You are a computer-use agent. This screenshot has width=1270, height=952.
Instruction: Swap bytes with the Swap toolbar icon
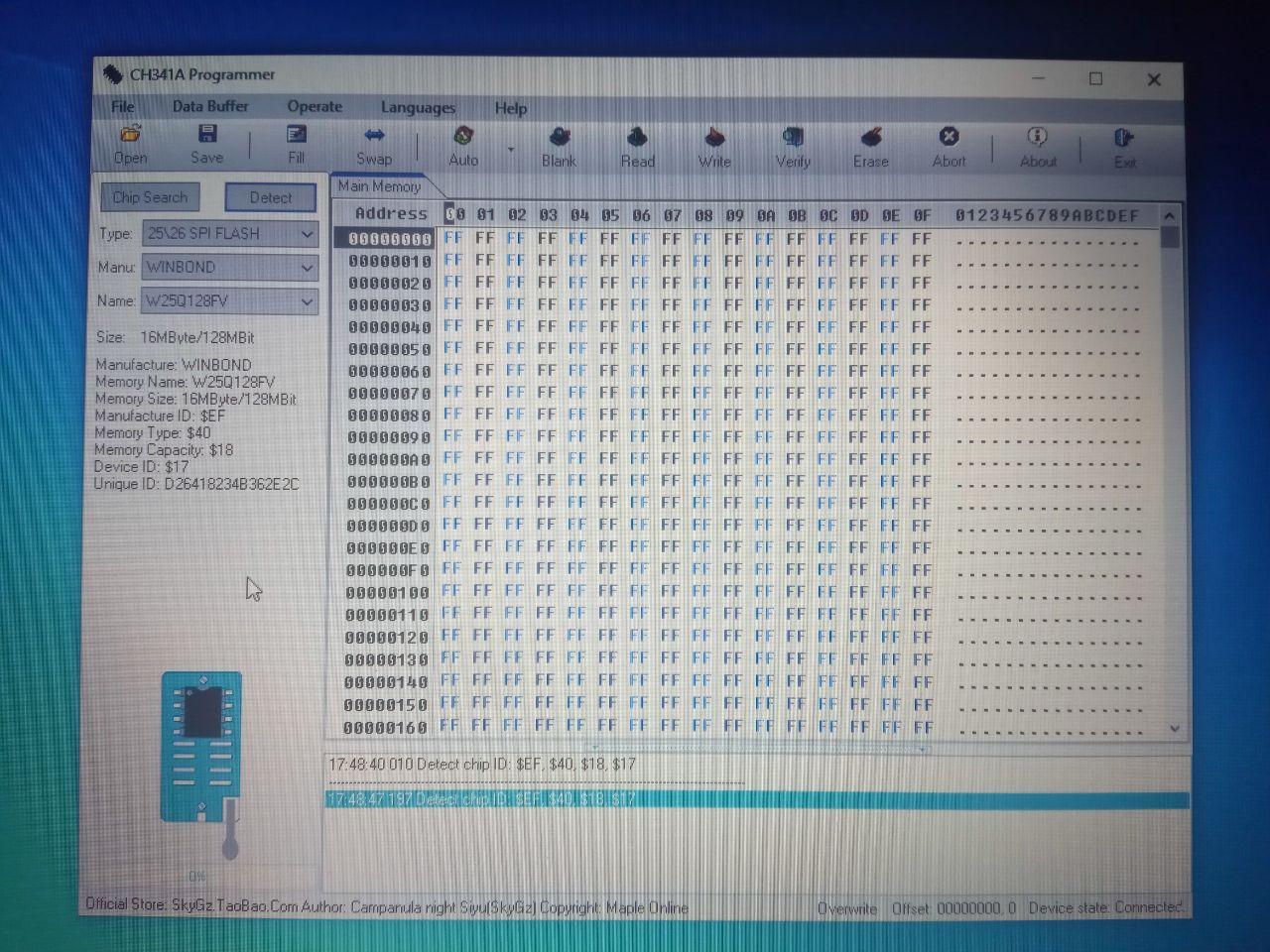[x=374, y=145]
